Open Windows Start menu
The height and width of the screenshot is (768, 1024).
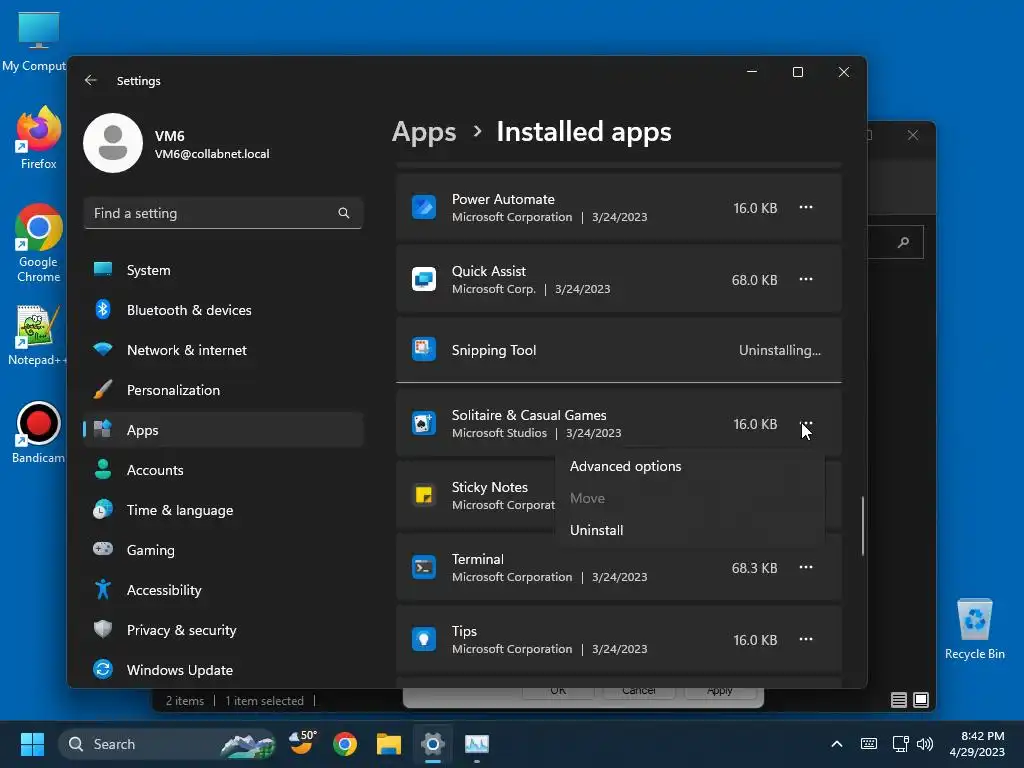point(32,744)
